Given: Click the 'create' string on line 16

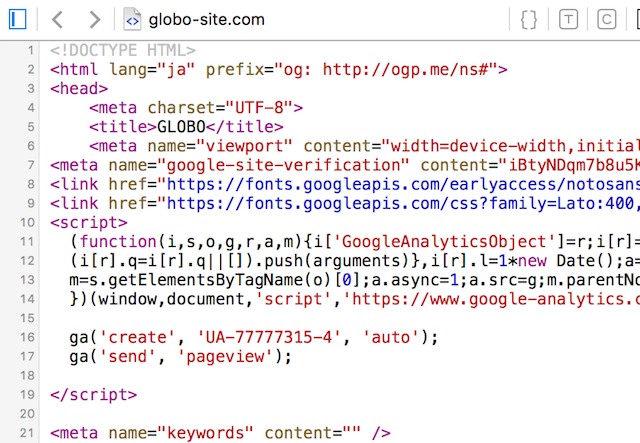Looking at the screenshot, I should click(138, 338).
